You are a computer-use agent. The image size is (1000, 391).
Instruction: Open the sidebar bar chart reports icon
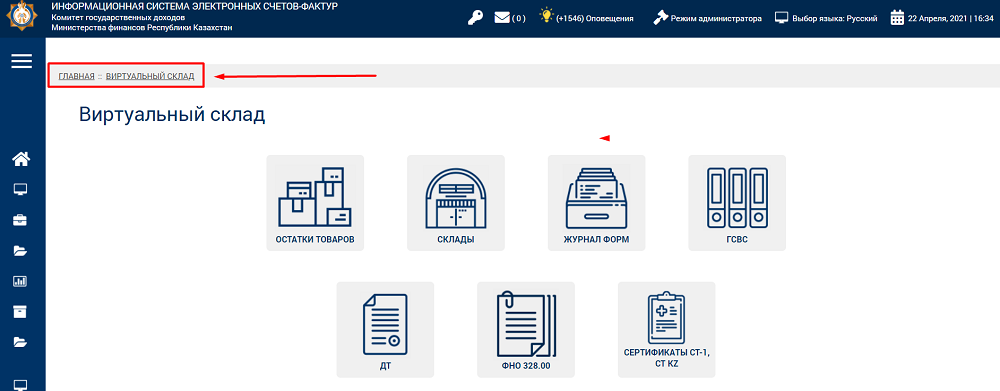coord(20,281)
